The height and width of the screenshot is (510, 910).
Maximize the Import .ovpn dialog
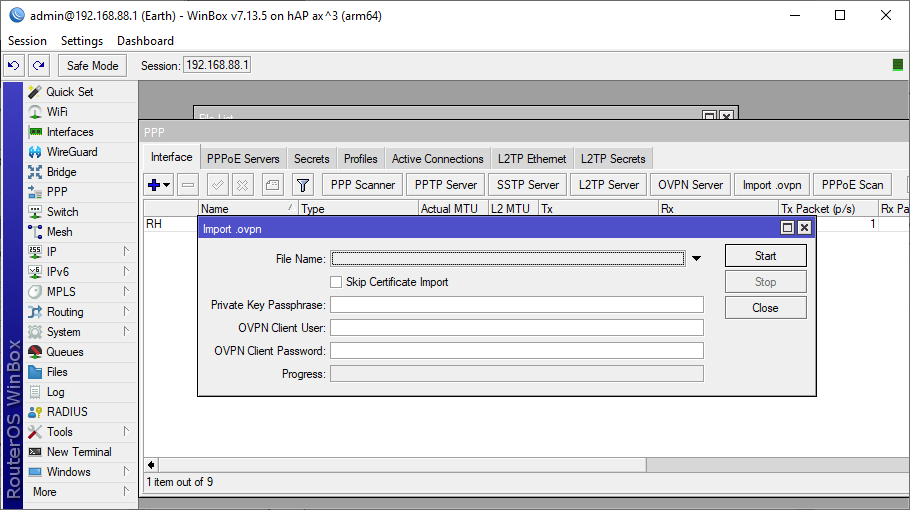click(787, 228)
